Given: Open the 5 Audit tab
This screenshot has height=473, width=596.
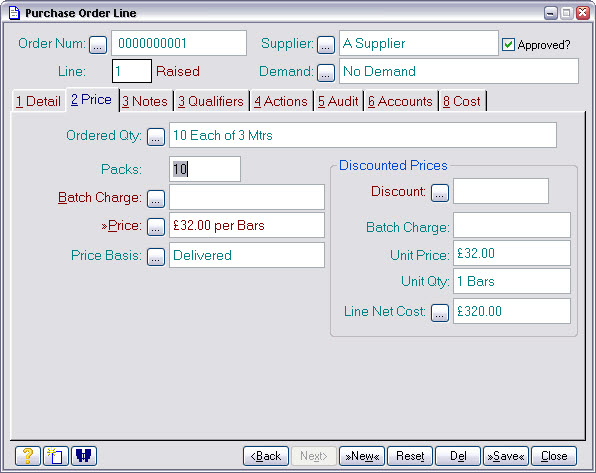Looking at the screenshot, I should pyautogui.click(x=338, y=101).
